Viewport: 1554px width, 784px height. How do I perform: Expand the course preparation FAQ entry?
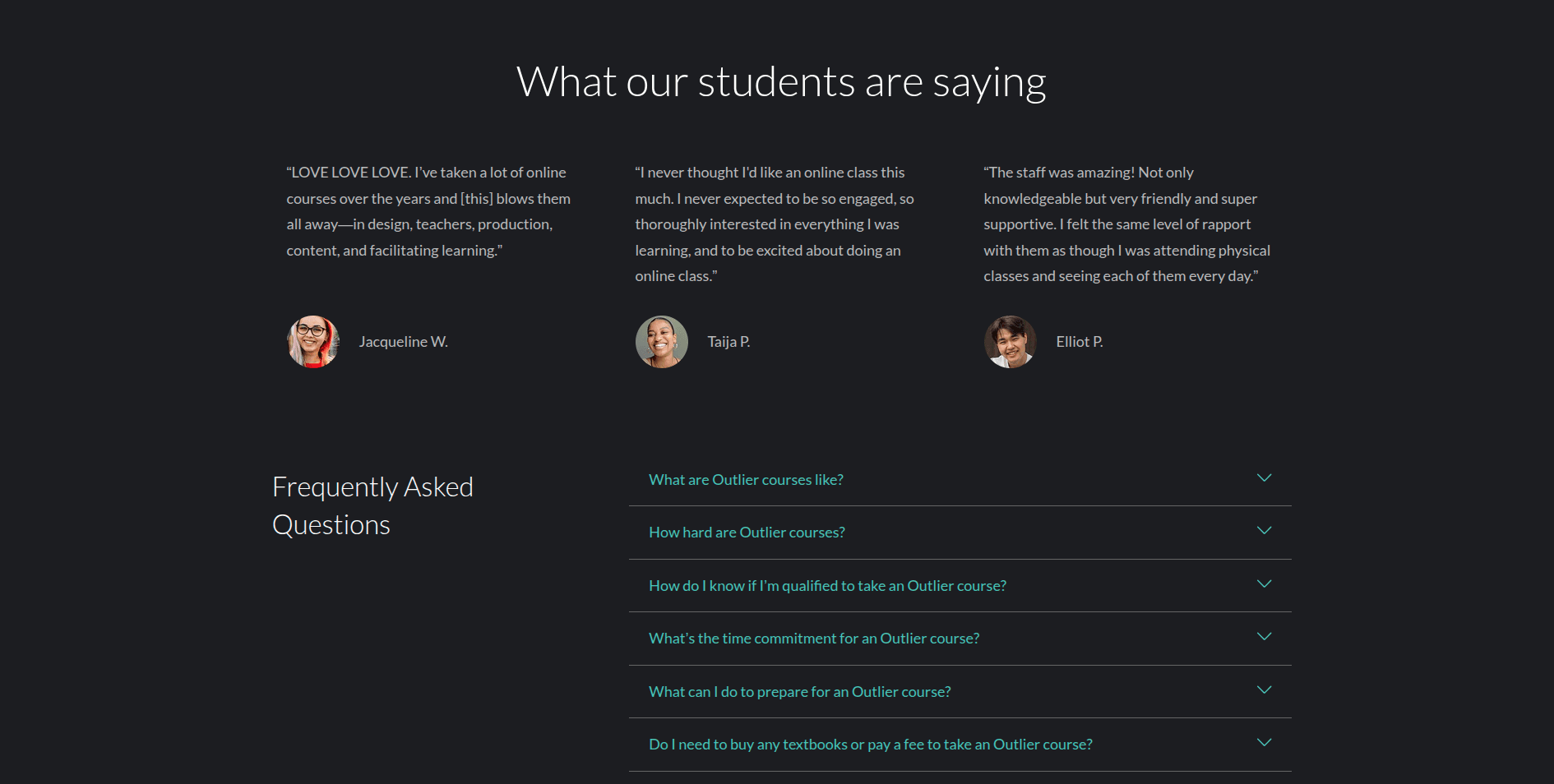click(1265, 690)
